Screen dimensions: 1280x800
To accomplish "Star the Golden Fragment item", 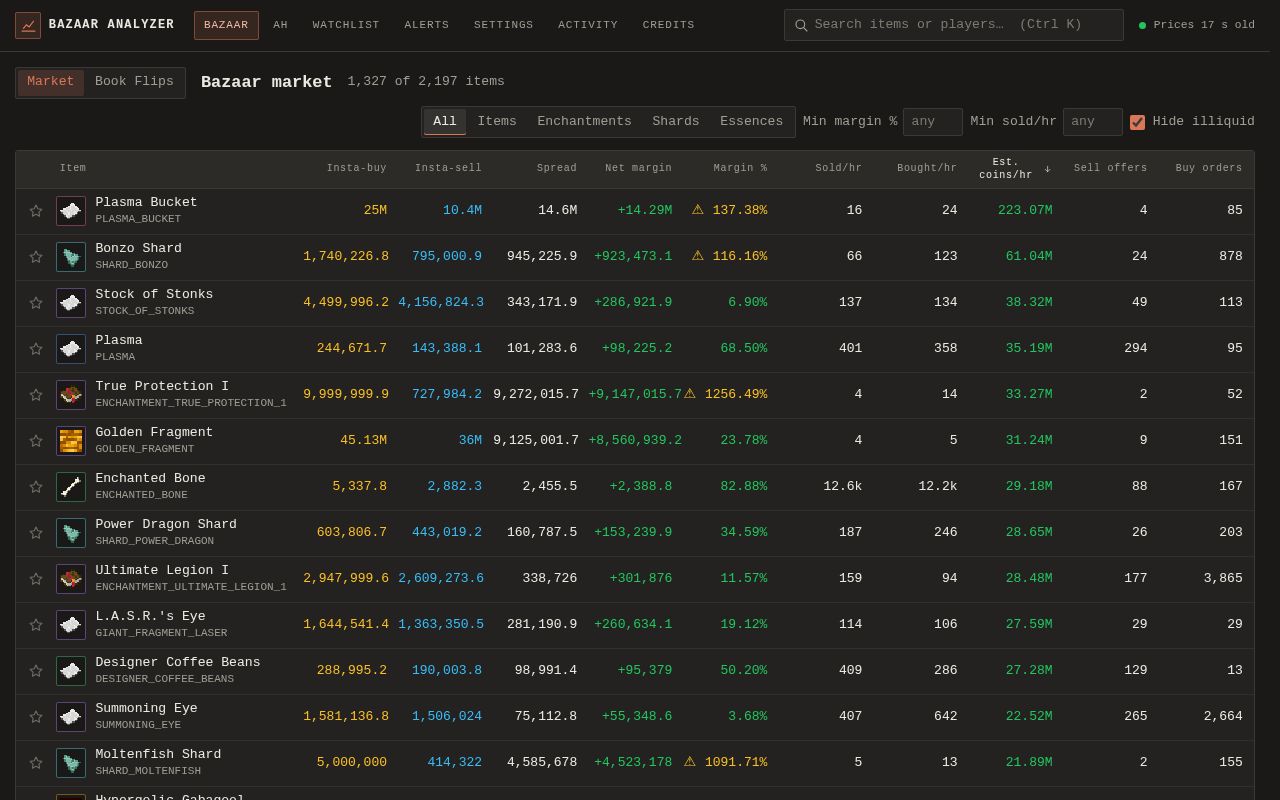I will point(36,441).
